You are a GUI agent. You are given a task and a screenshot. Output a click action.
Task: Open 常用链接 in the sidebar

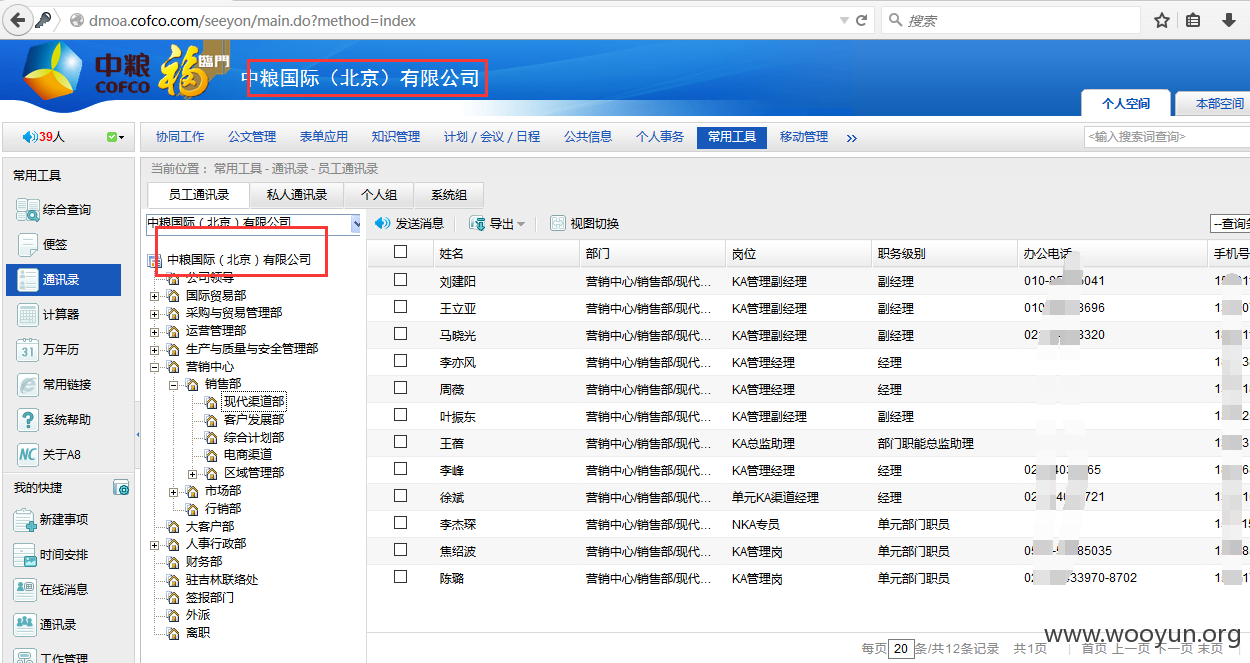coord(55,384)
